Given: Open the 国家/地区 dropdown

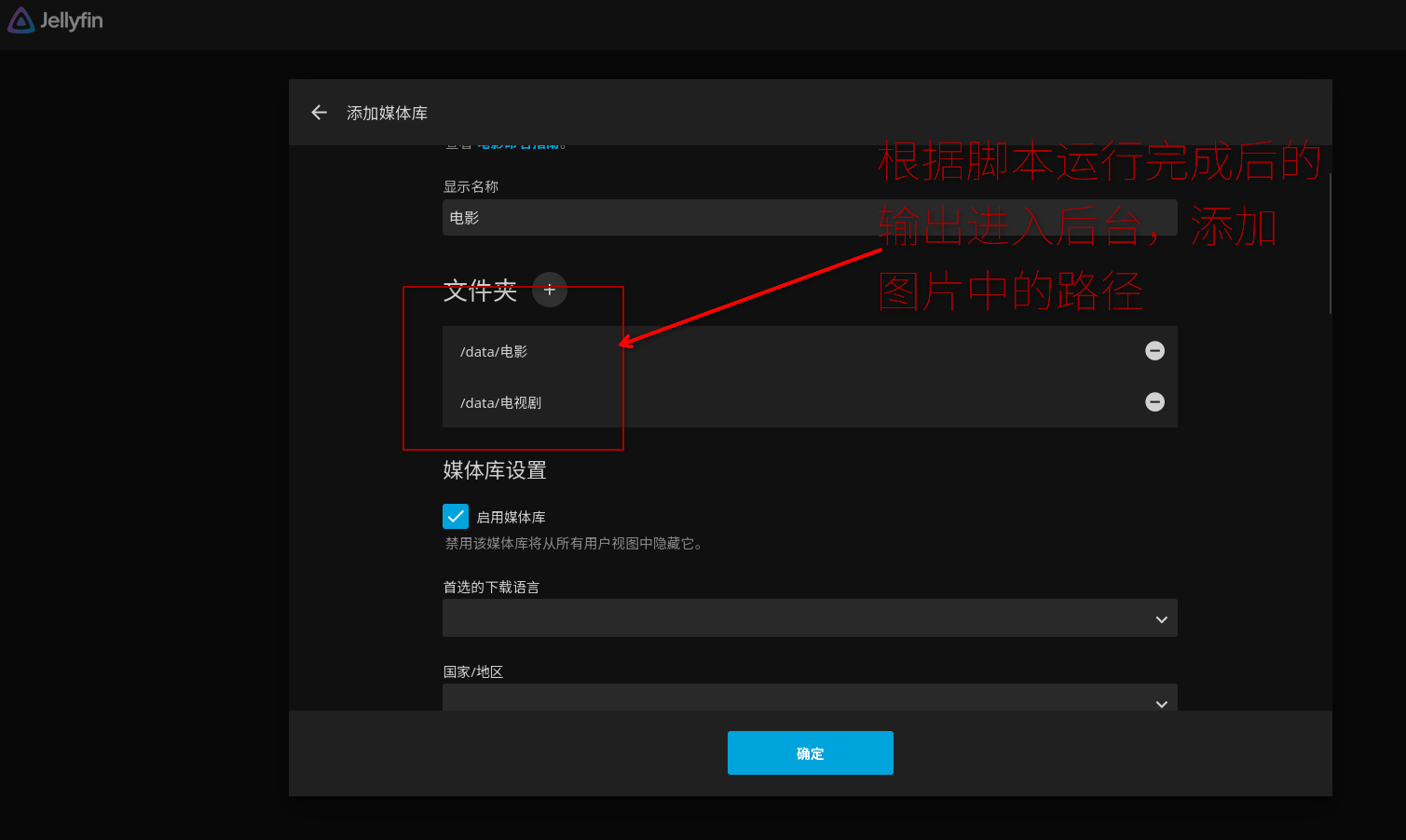Looking at the screenshot, I should coord(810,698).
